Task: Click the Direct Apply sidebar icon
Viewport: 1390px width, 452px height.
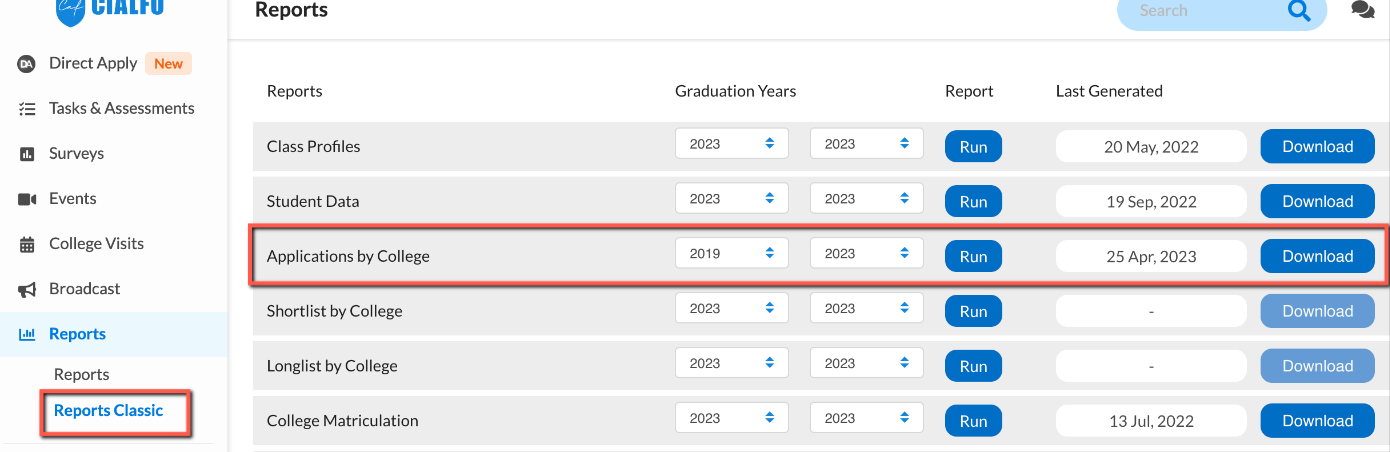Action: click(x=27, y=64)
